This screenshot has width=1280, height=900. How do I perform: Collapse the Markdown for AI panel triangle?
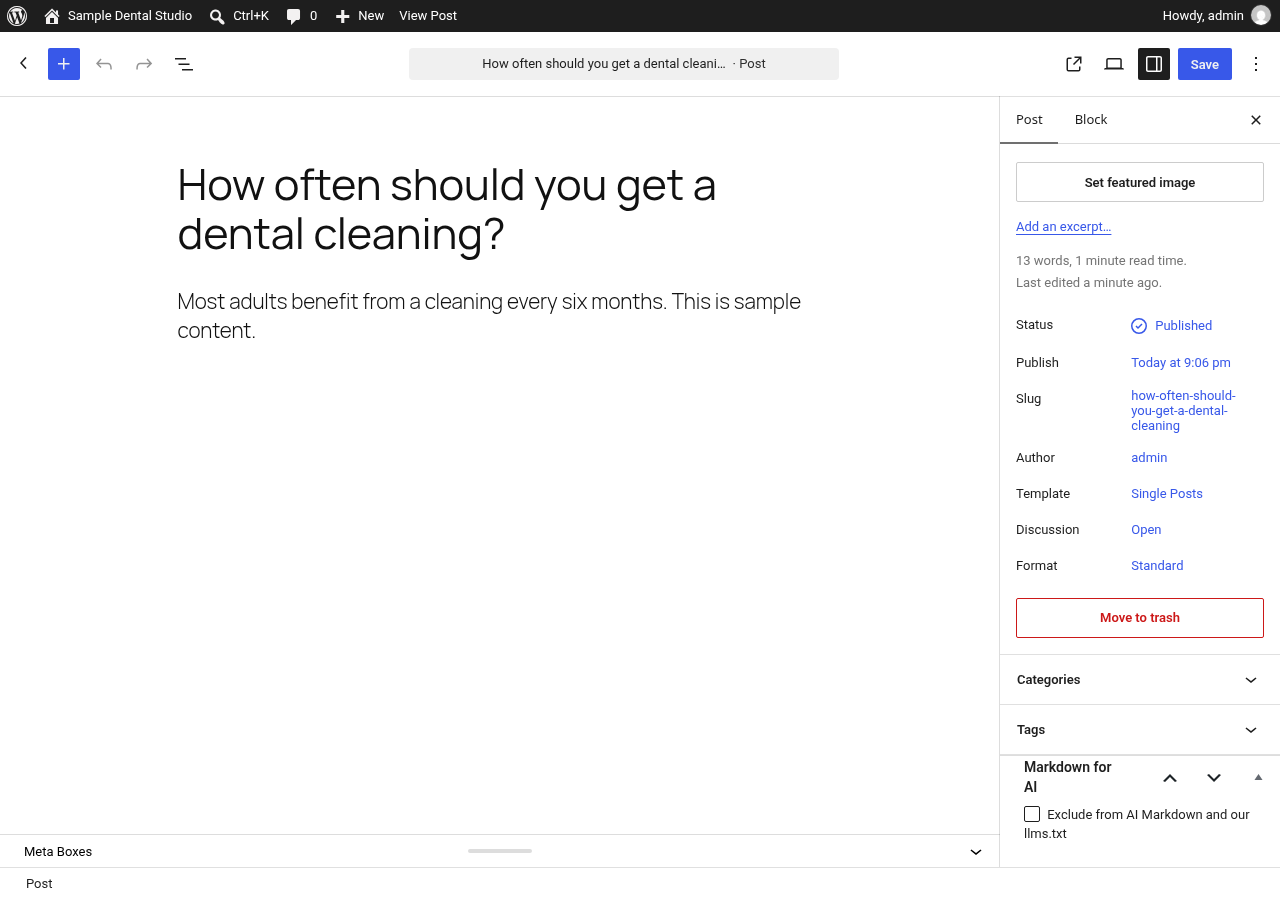click(x=1258, y=777)
